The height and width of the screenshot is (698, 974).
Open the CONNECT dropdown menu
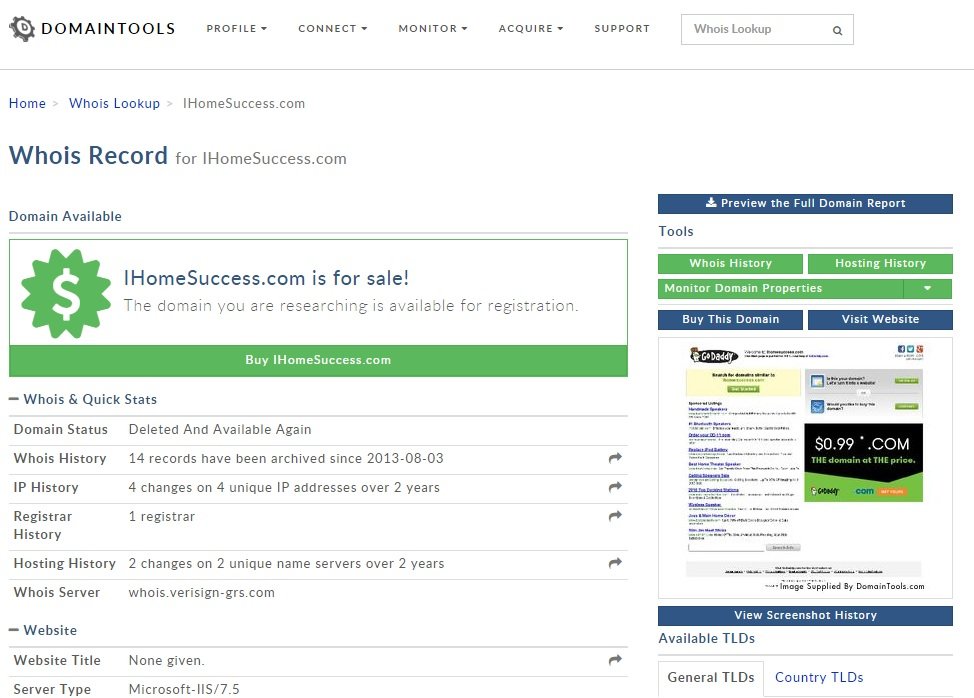333,29
